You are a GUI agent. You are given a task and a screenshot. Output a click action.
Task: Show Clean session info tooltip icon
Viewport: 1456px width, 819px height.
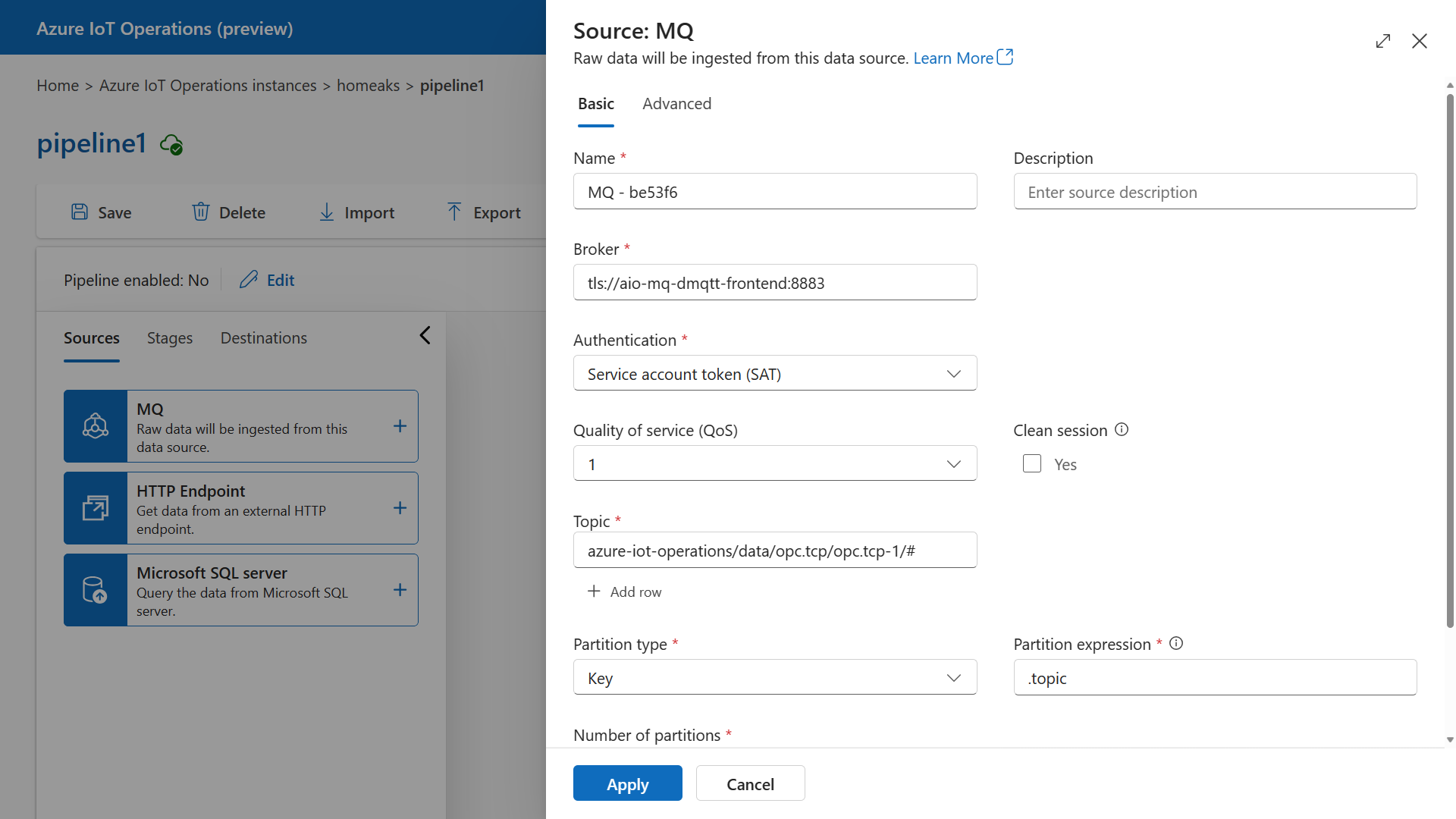click(1122, 430)
